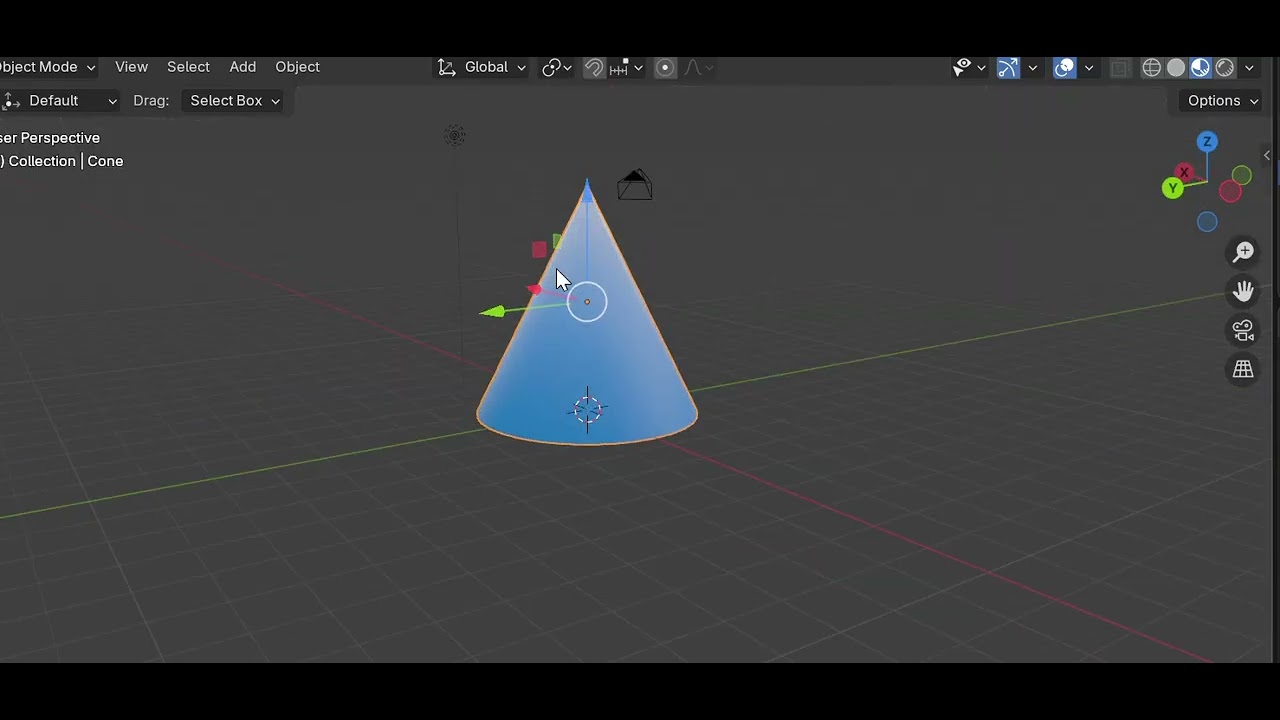Expand sidebar with small arrow tab
The width and height of the screenshot is (1280, 720).
point(1267,155)
